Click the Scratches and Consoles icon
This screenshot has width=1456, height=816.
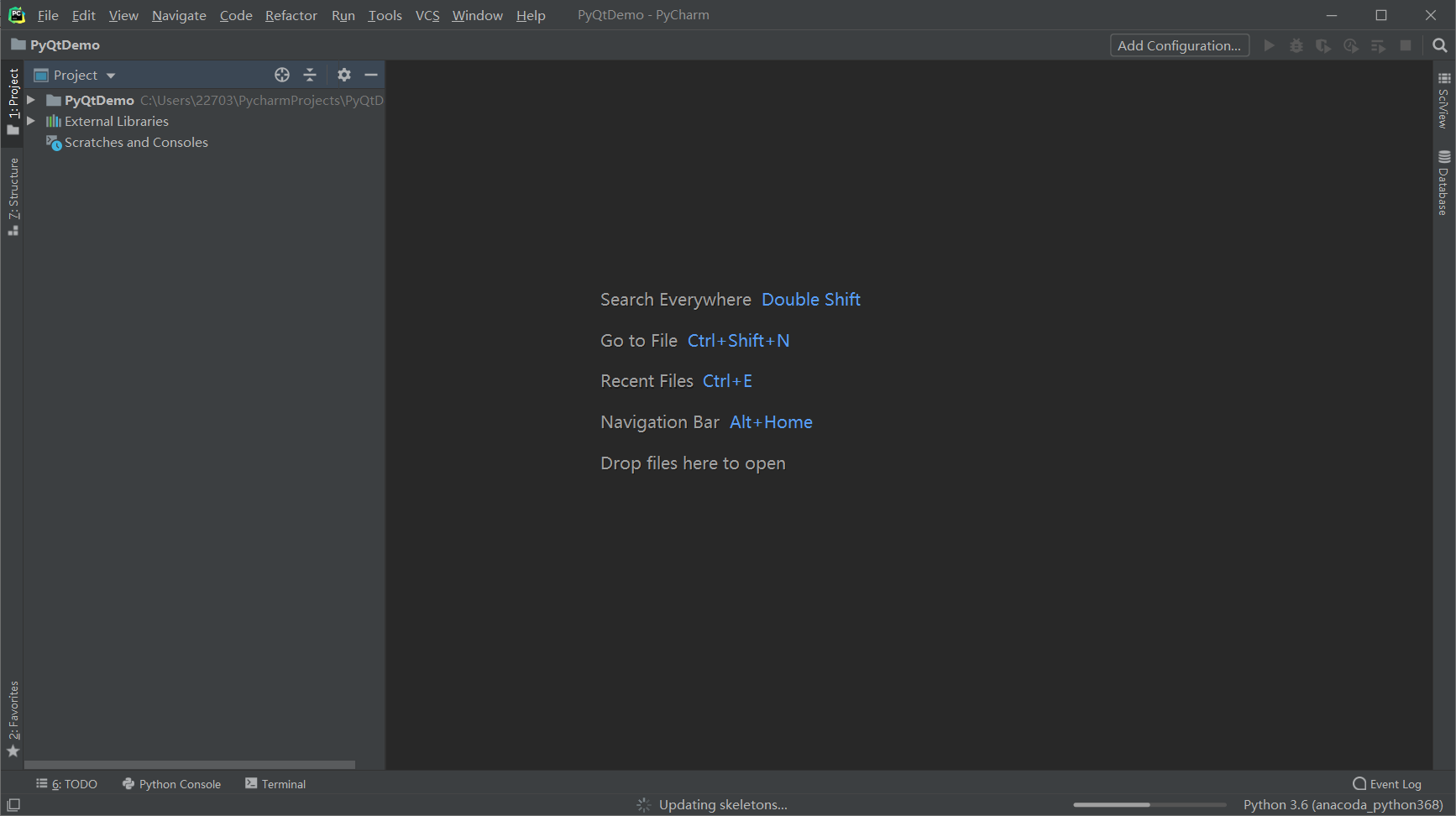click(54, 143)
